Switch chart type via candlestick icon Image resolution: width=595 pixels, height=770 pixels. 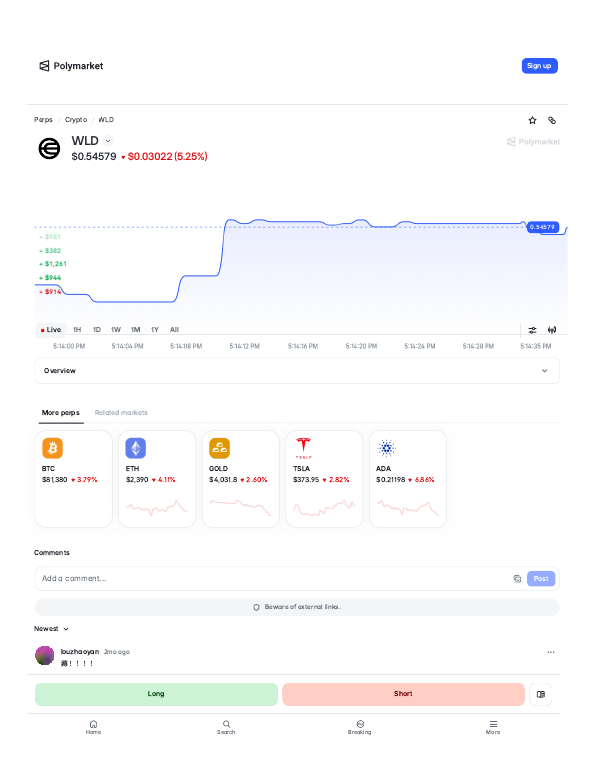point(552,330)
